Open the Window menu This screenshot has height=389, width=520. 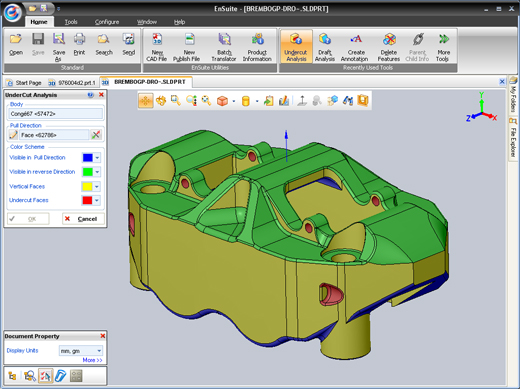(x=147, y=22)
